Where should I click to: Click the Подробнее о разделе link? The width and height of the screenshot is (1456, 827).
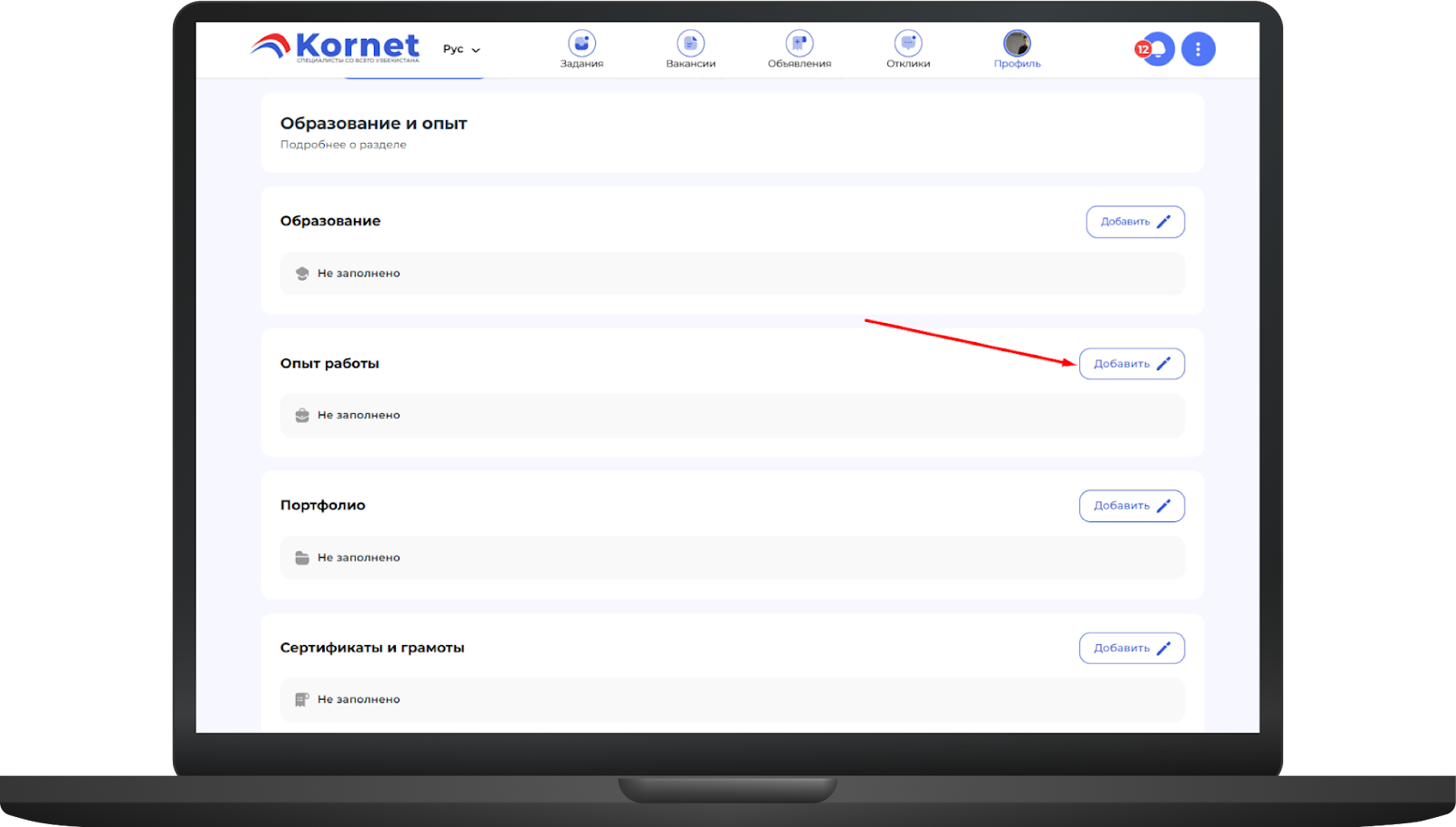tap(343, 145)
